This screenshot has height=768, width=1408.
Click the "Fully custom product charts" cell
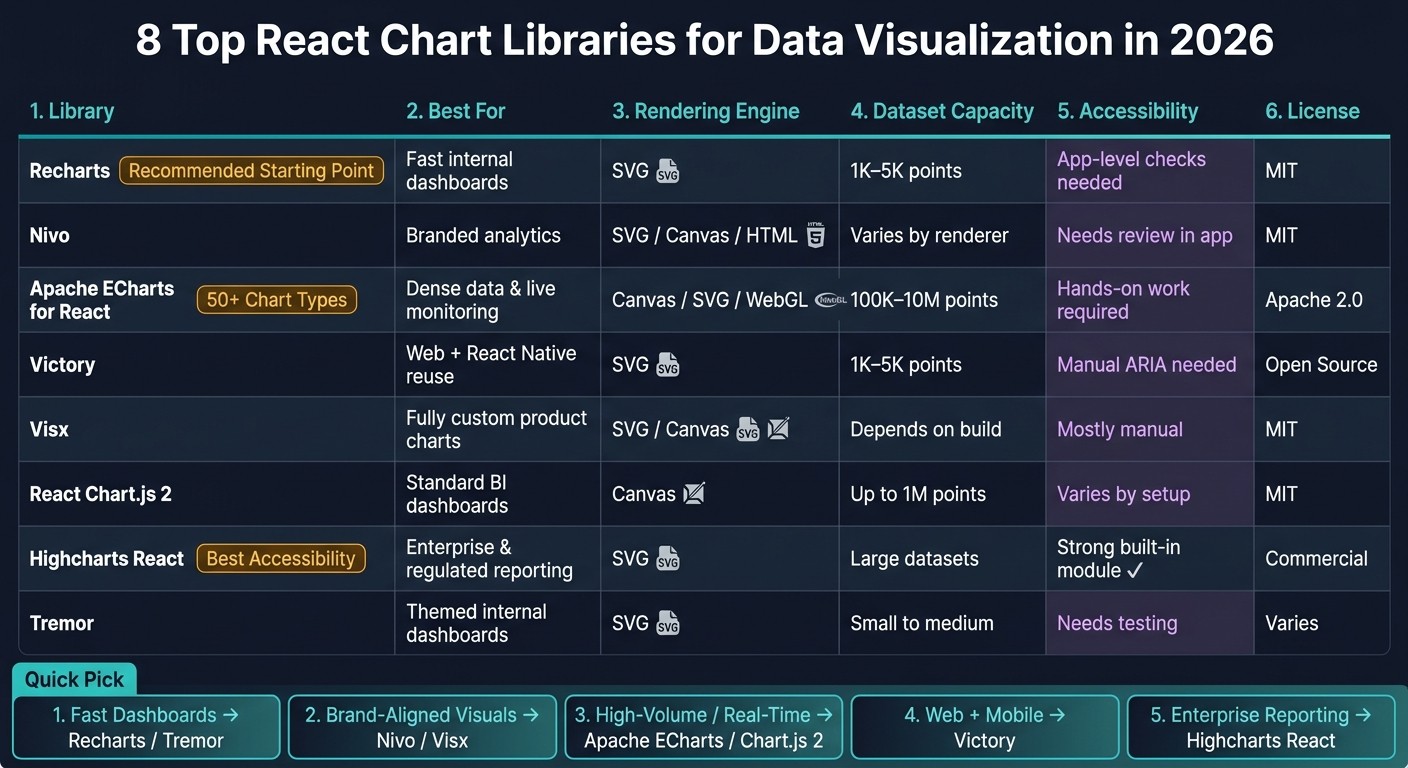click(x=497, y=429)
